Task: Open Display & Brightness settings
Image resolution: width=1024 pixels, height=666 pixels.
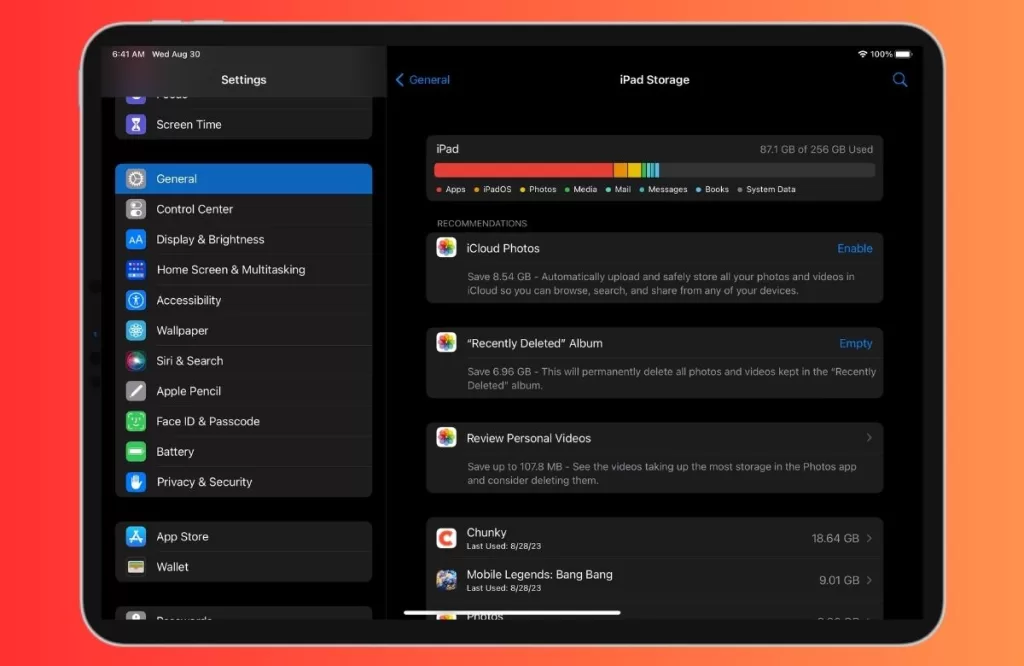Action: (244, 239)
